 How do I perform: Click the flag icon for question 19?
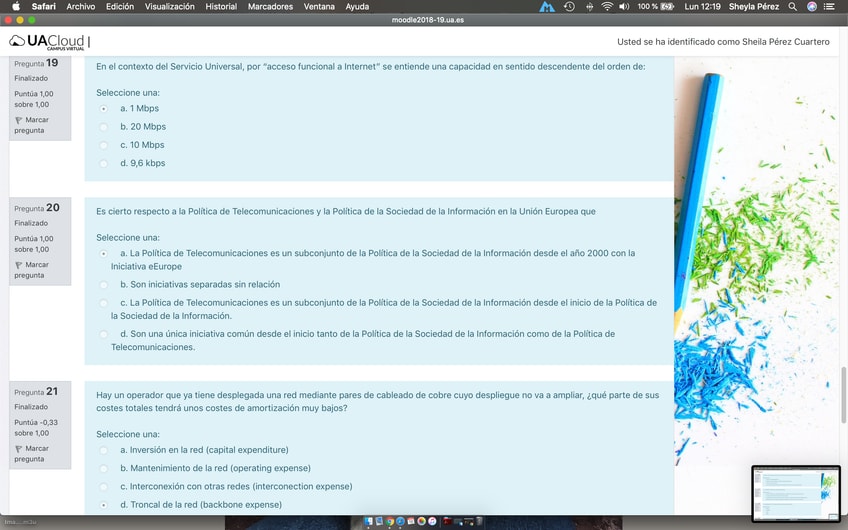pyautogui.click(x=18, y=120)
